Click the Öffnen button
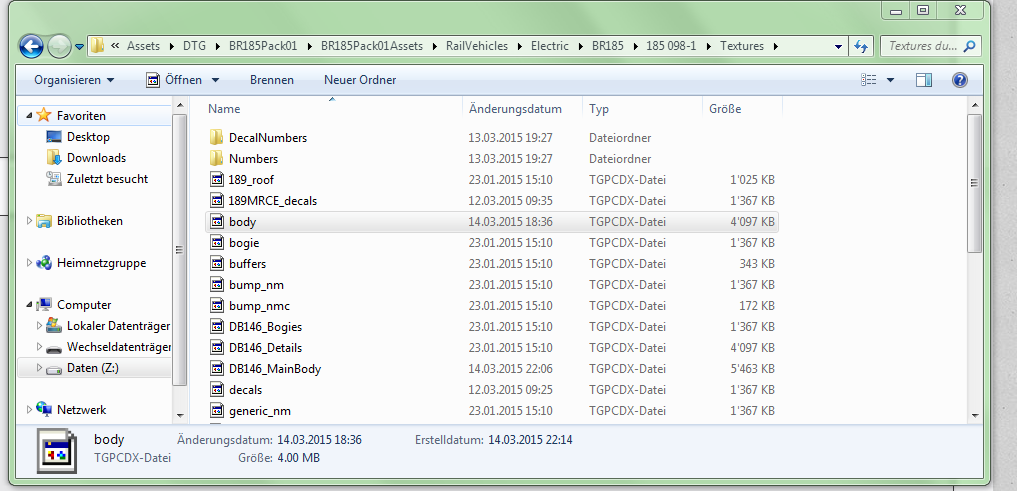The image size is (1017, 491). pyautogui.click(x=175, y=80)
